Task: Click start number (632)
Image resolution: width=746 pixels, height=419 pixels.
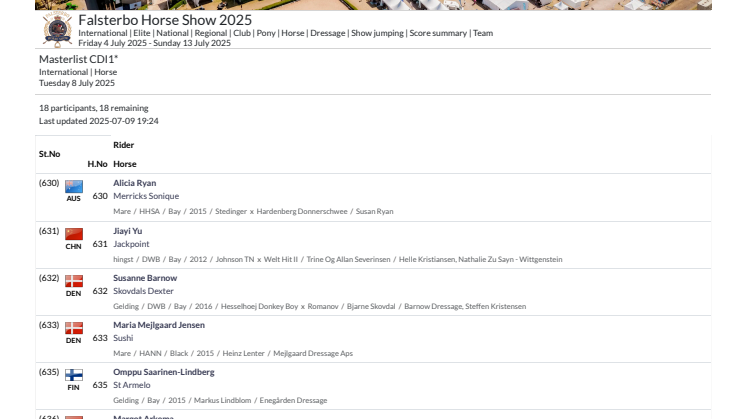Action: tap(49, 278)
